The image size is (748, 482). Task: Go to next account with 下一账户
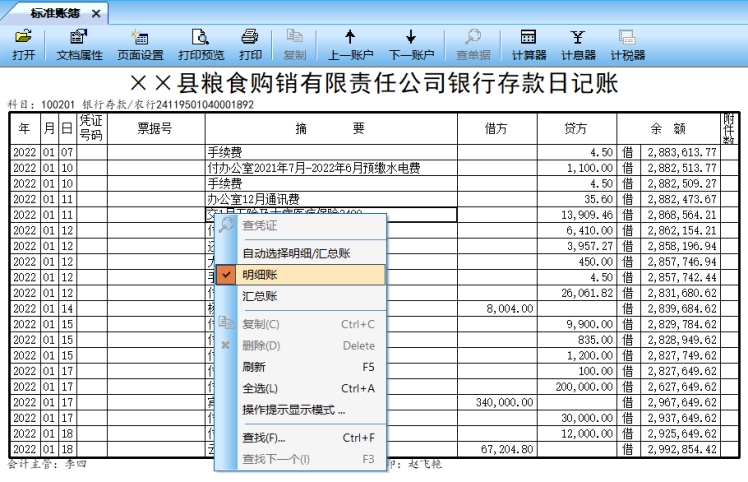[411, 45]
